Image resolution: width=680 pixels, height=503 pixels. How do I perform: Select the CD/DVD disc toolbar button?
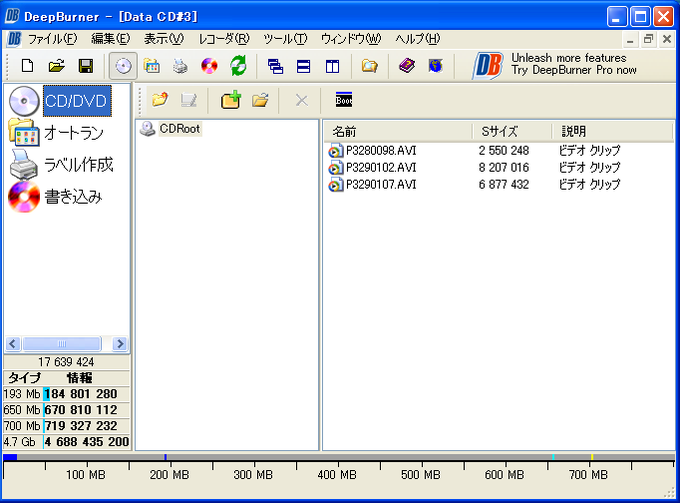tap(123, 66)
